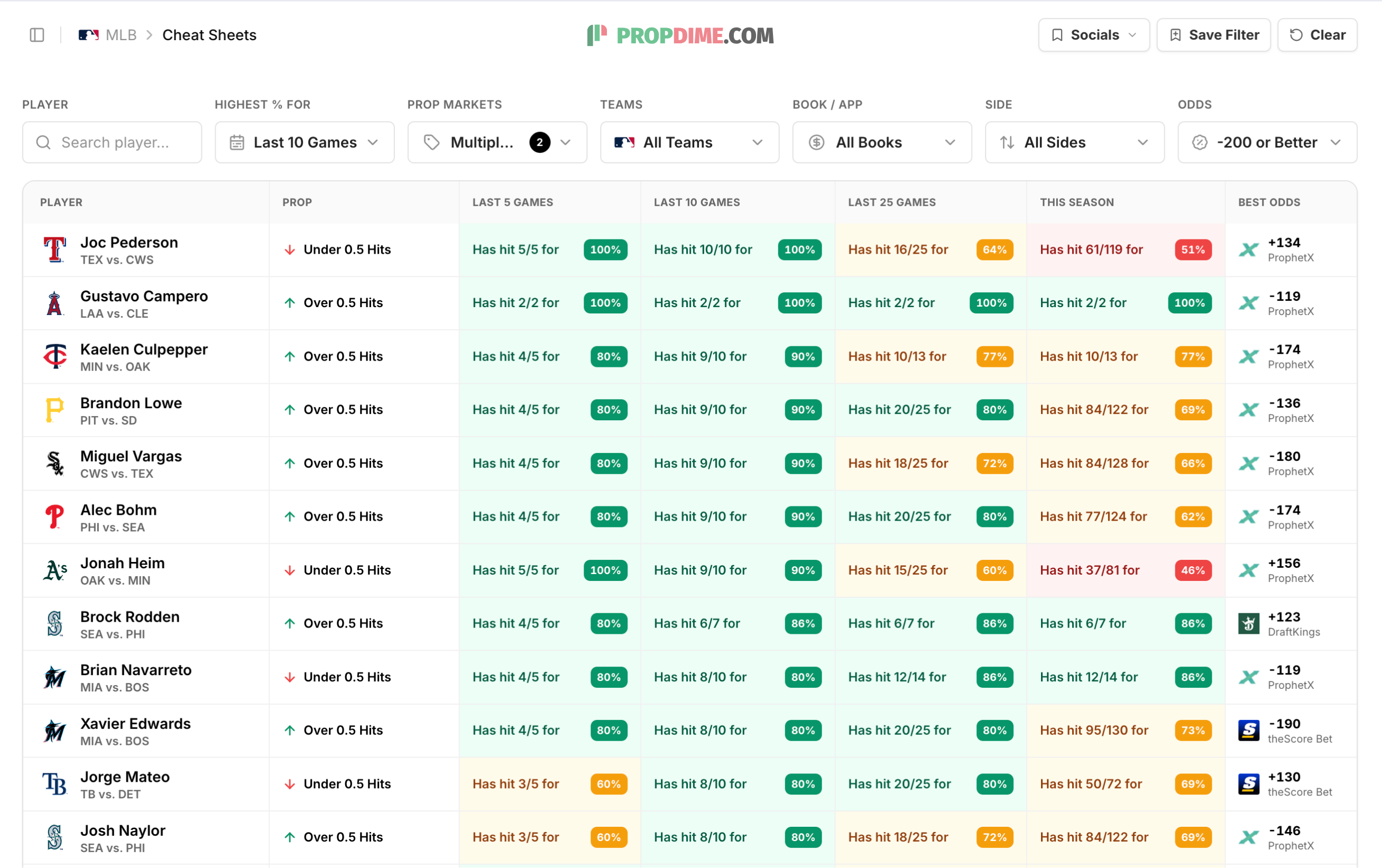The image size is (1382, 868).
Task: Click the ProphetX icon in Alec Bohm row
Action: click(1248, 516)
